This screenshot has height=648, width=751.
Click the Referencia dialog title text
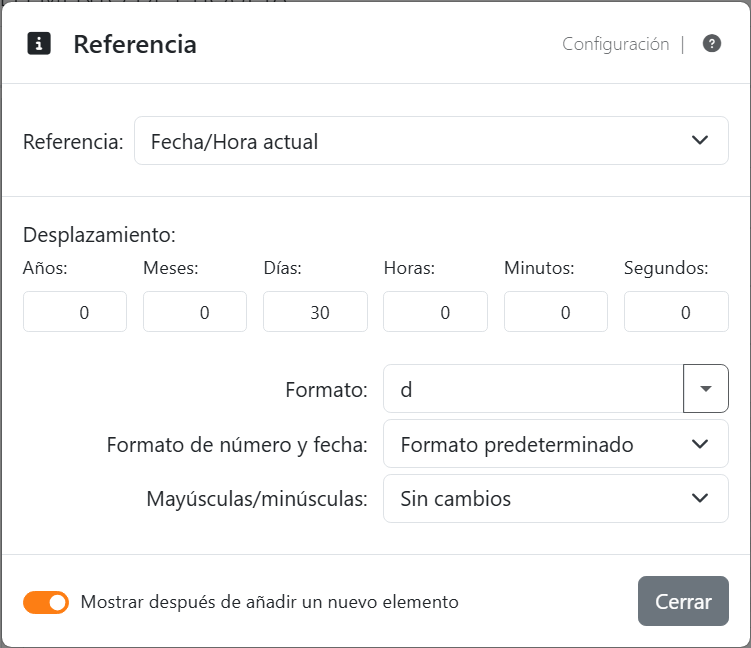point(135,44)
